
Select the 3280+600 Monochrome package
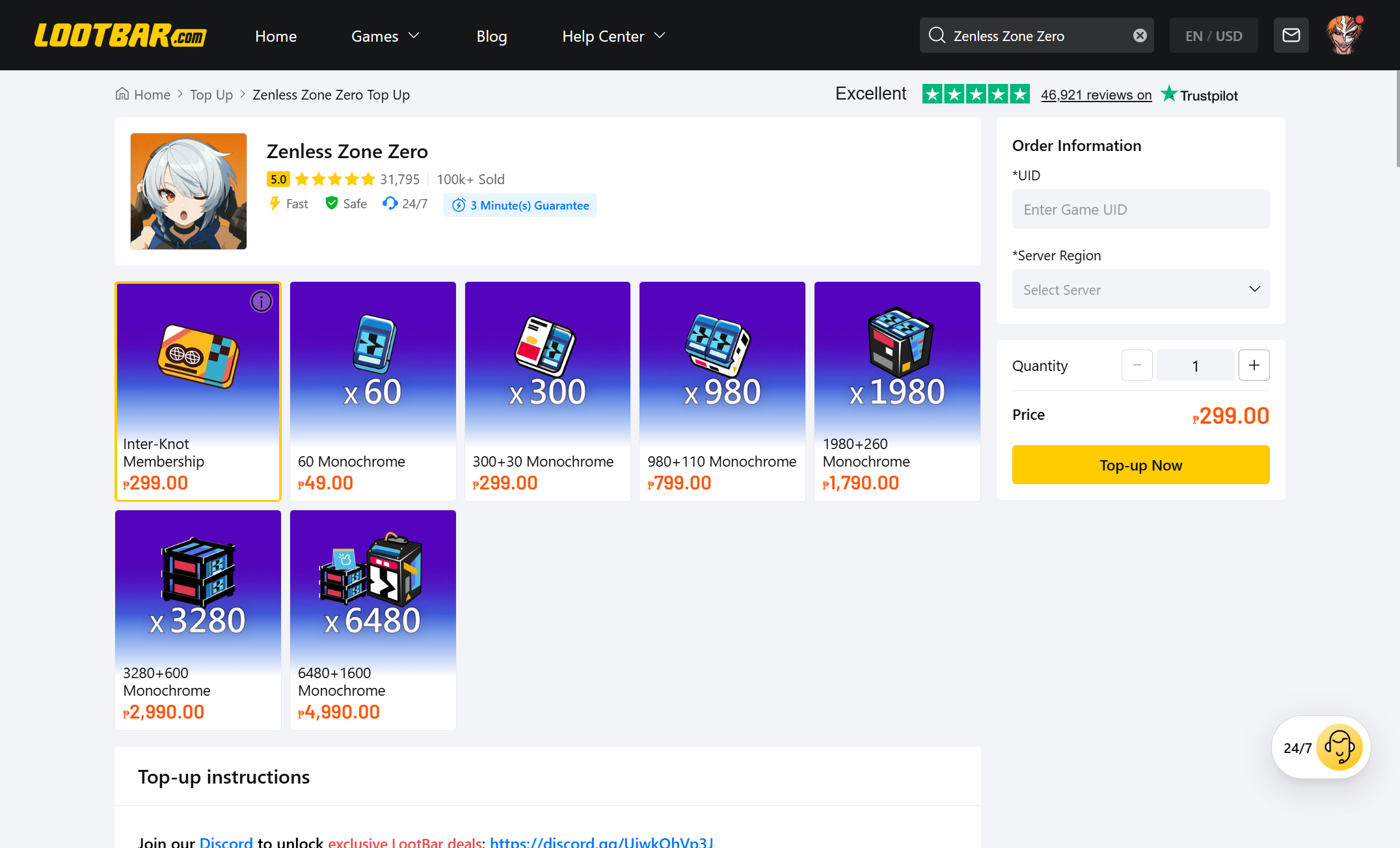tap(198, 620)
